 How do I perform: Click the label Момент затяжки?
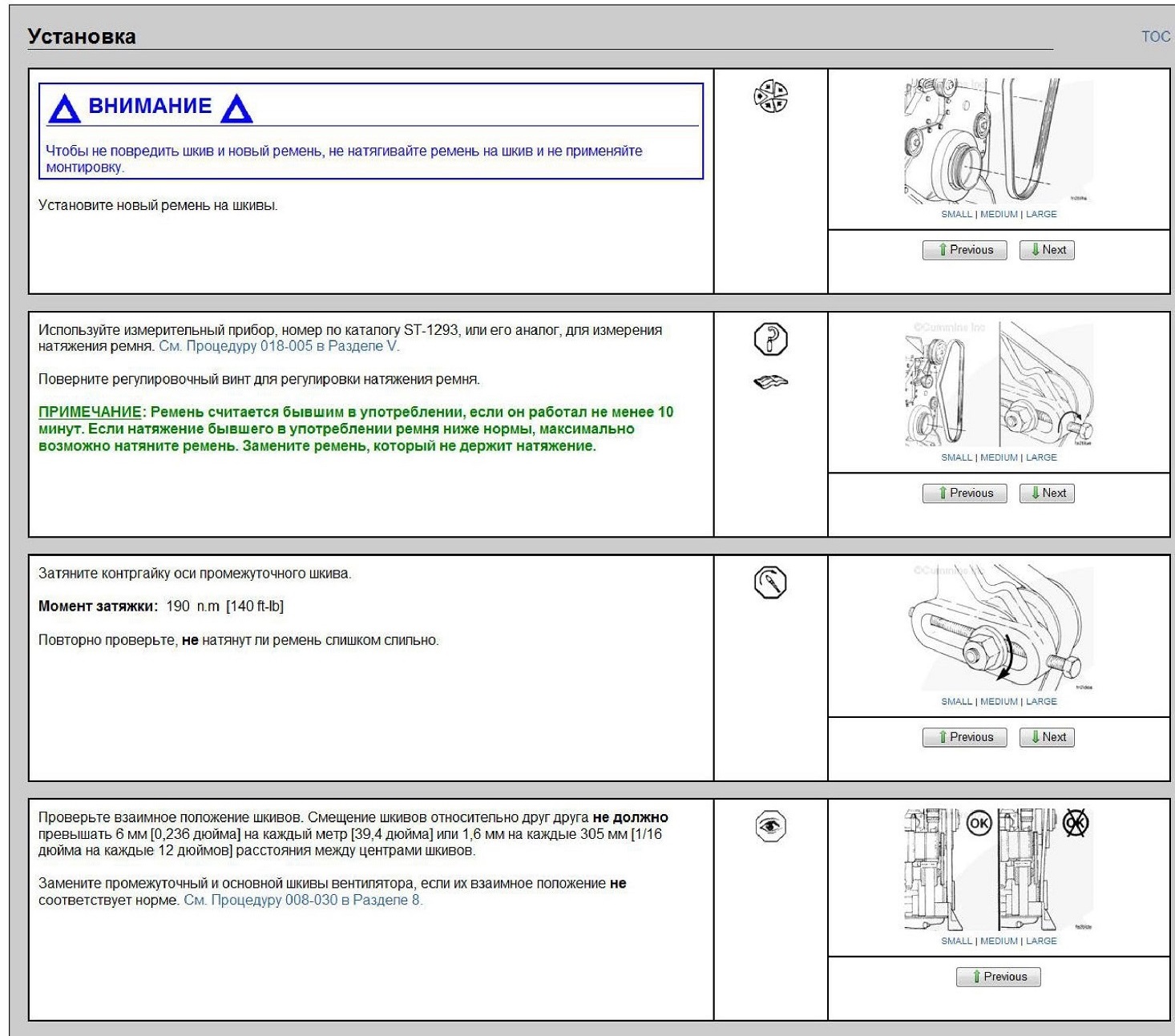coord(98,607)
